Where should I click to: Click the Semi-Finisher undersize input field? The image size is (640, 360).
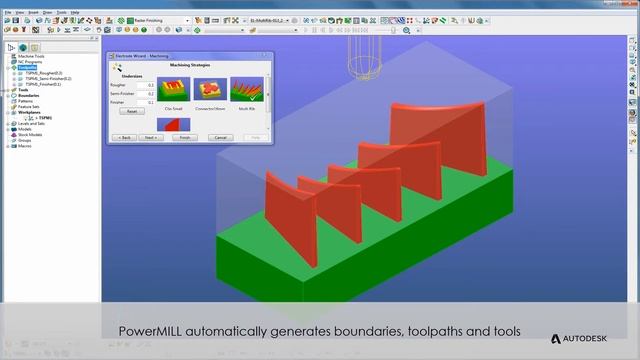click(x=146, y=94)
